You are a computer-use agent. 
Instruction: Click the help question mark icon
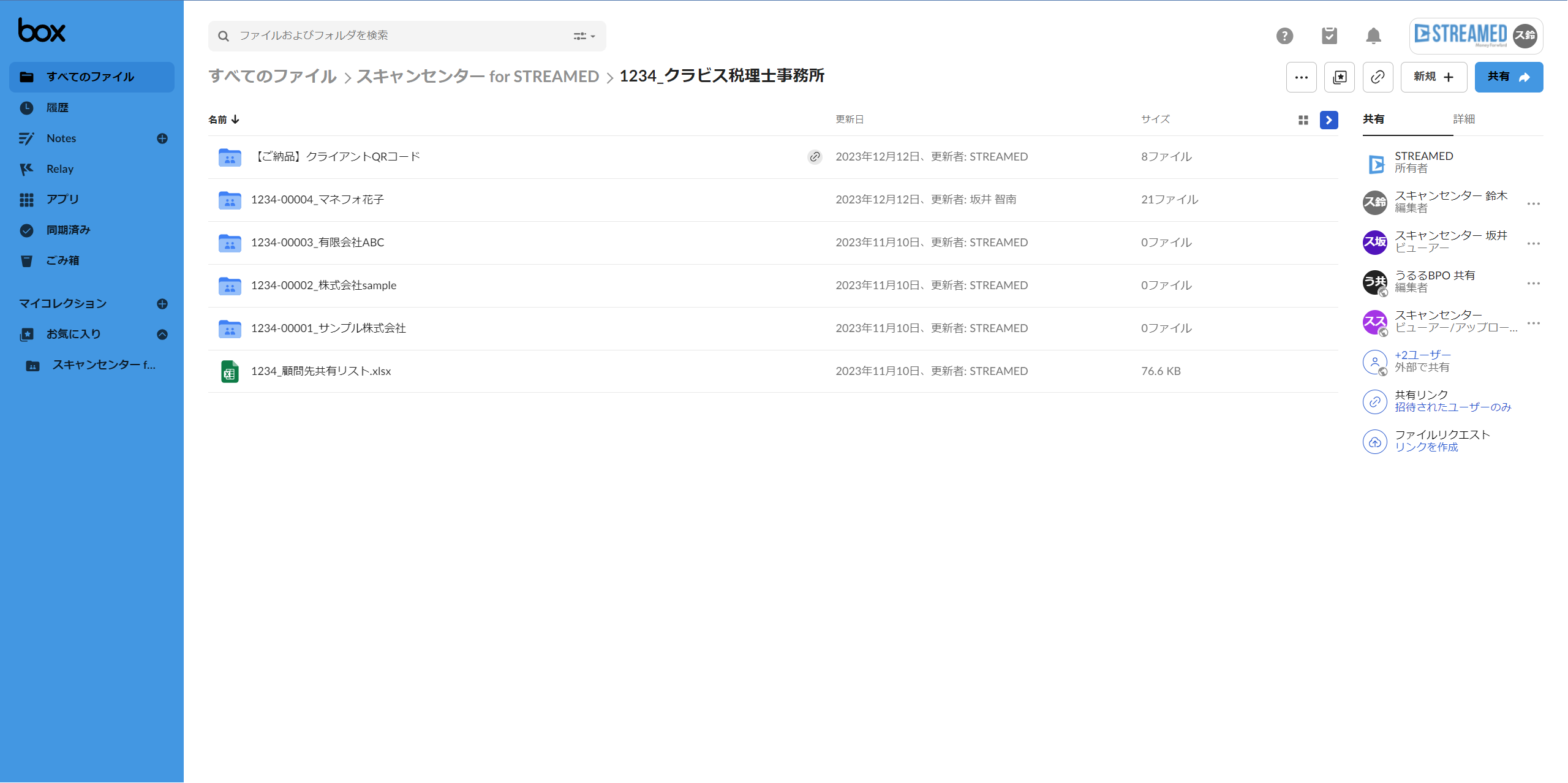click(1284, 36)
